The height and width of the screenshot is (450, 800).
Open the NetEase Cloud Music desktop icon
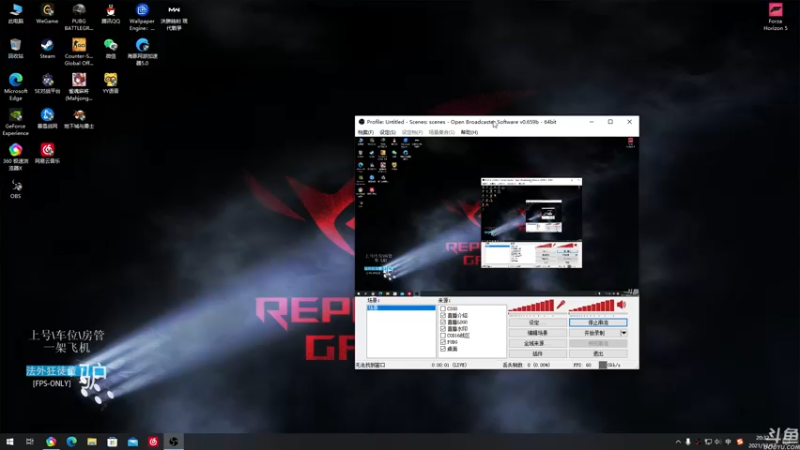click(47, 154)
